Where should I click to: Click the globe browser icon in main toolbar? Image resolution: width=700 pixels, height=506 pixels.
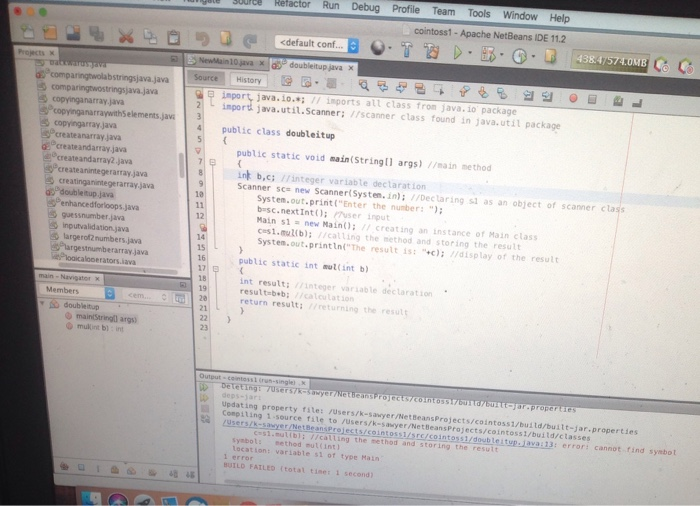[x=378, y=47]
